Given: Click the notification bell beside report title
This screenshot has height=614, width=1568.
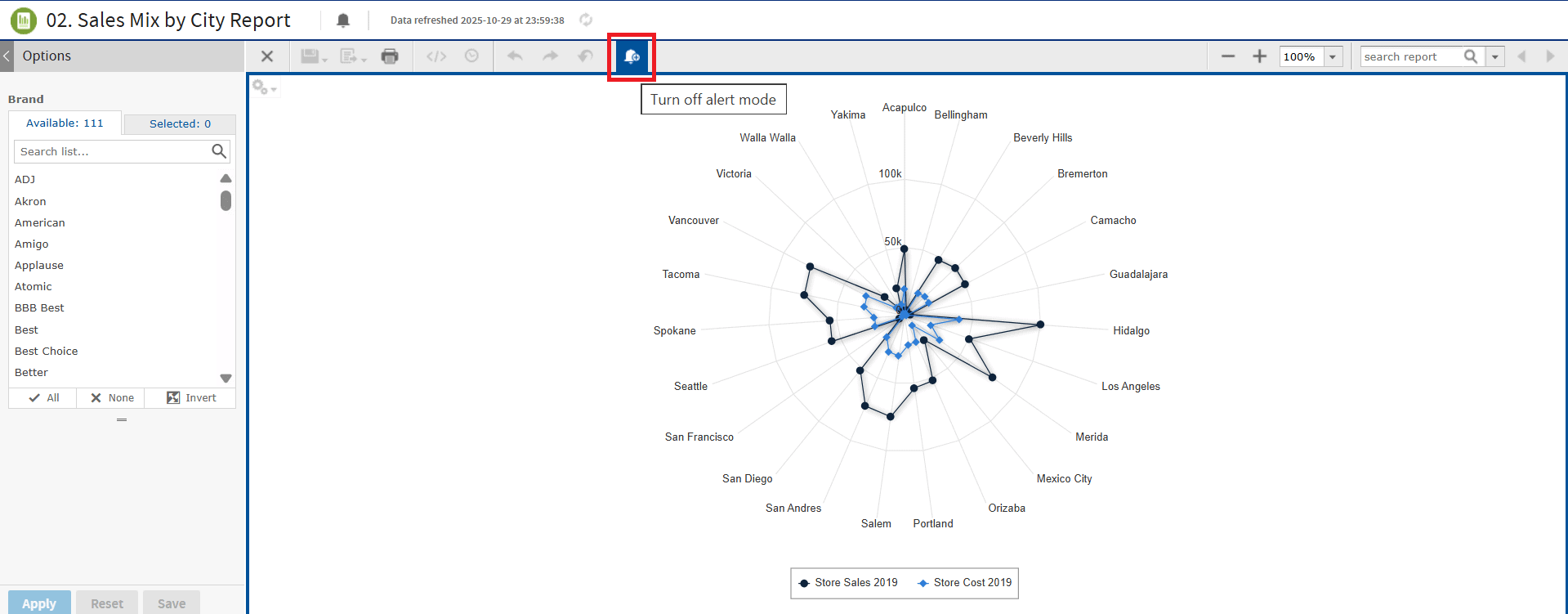Looking at the screenshot, I should point(343,20).
